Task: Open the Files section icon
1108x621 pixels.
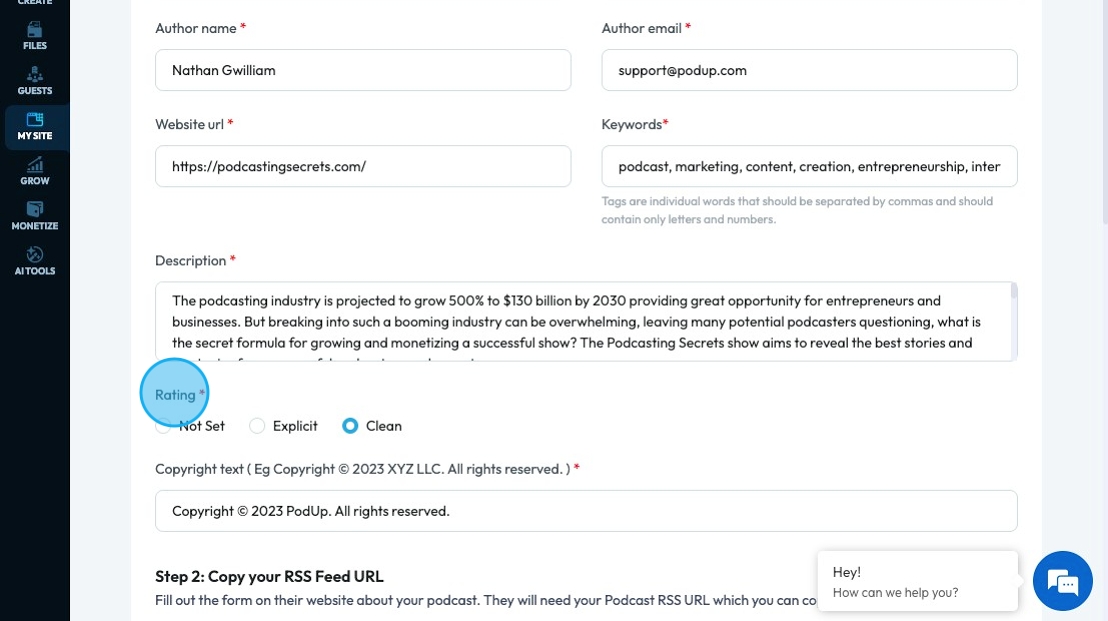Action: click(x=35, y=30)
